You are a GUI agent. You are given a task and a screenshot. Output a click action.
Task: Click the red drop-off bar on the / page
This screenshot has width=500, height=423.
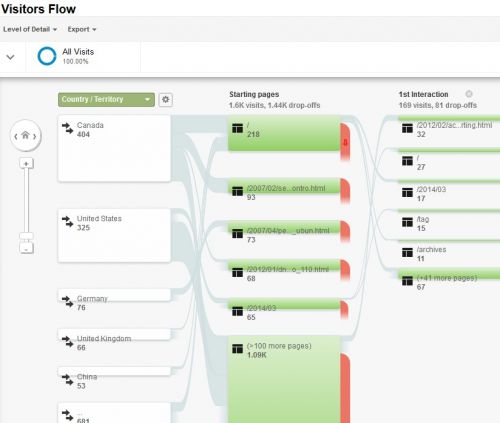[345, 142]
